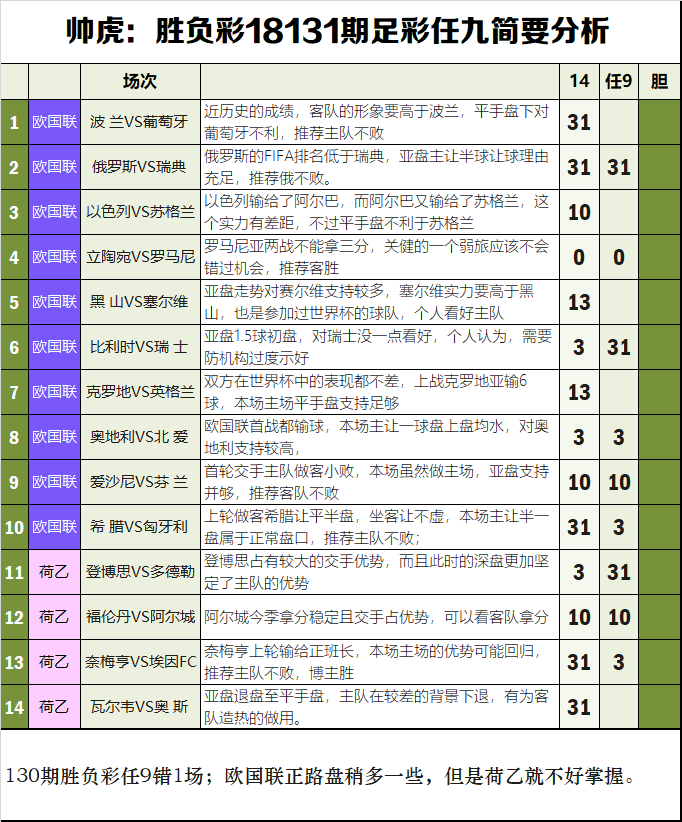The height and width of the screenshot is (822, 682).
Task: Select 14-column pick "3" for 比利时VS瑞士
Action: (579, 348)
